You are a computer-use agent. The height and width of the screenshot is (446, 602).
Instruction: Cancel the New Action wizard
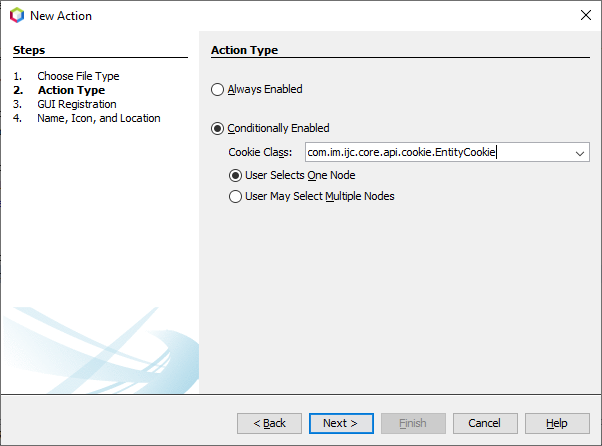click(x=484, y=423)
